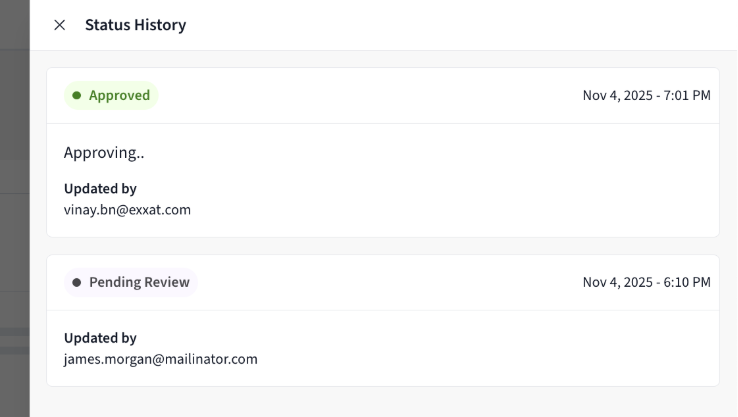The width and height of the screenshot is (738, 417).
Task: Click empty area below the Pending Review card
Action: coord(382,402)
